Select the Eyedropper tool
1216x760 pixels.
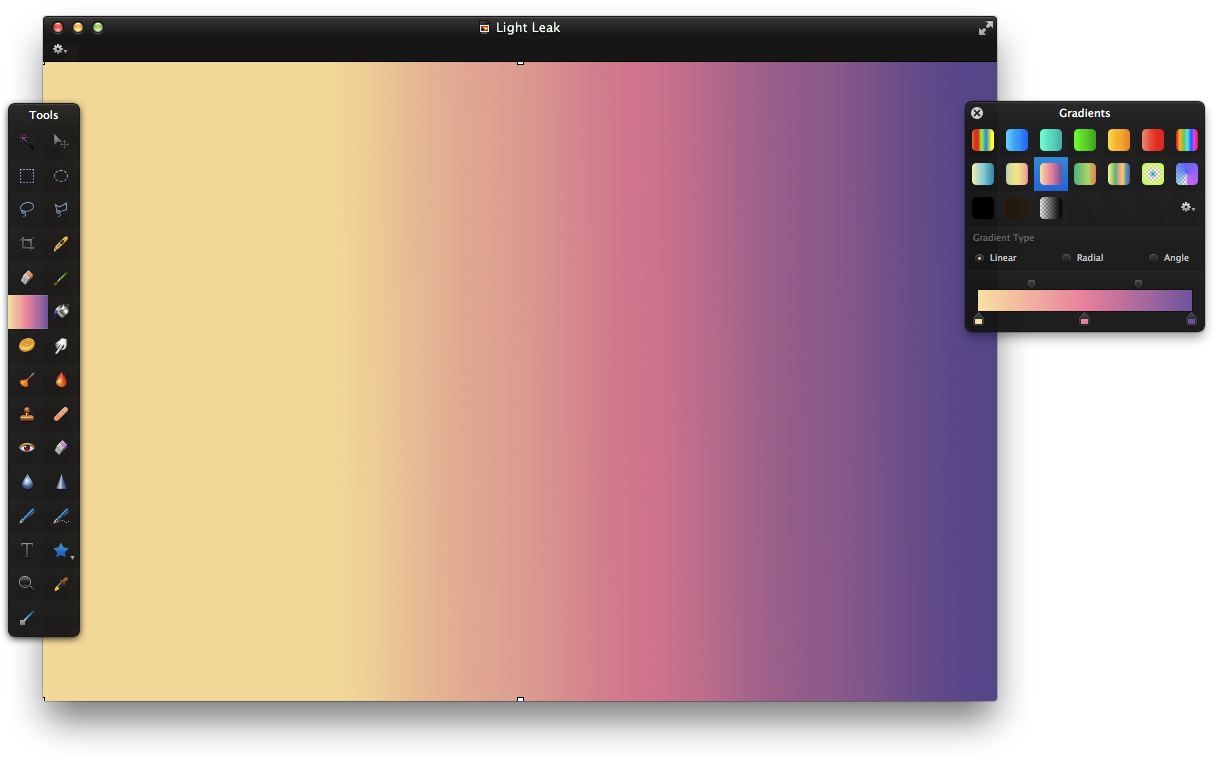pyautogui.click(x=61, y=584)
